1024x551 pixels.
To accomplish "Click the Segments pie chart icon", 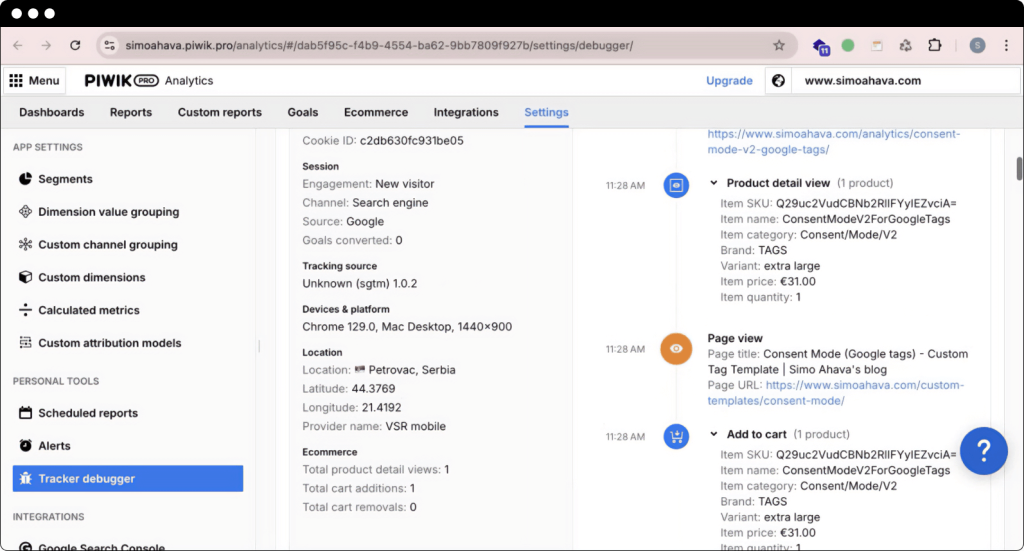I will tap(26, 179).
